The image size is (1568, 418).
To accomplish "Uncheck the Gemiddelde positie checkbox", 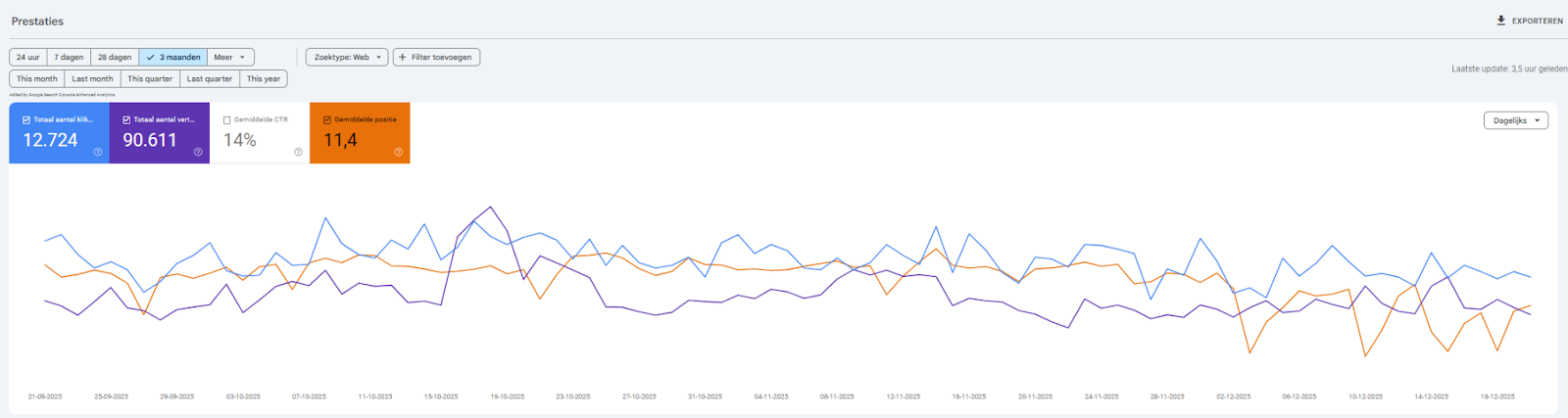I will [x=326, y=119].
